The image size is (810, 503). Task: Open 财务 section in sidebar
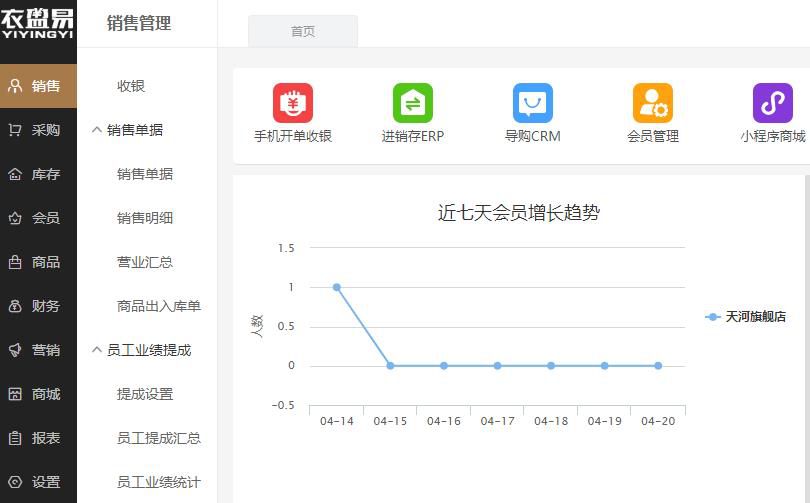[x=38, y=306]
